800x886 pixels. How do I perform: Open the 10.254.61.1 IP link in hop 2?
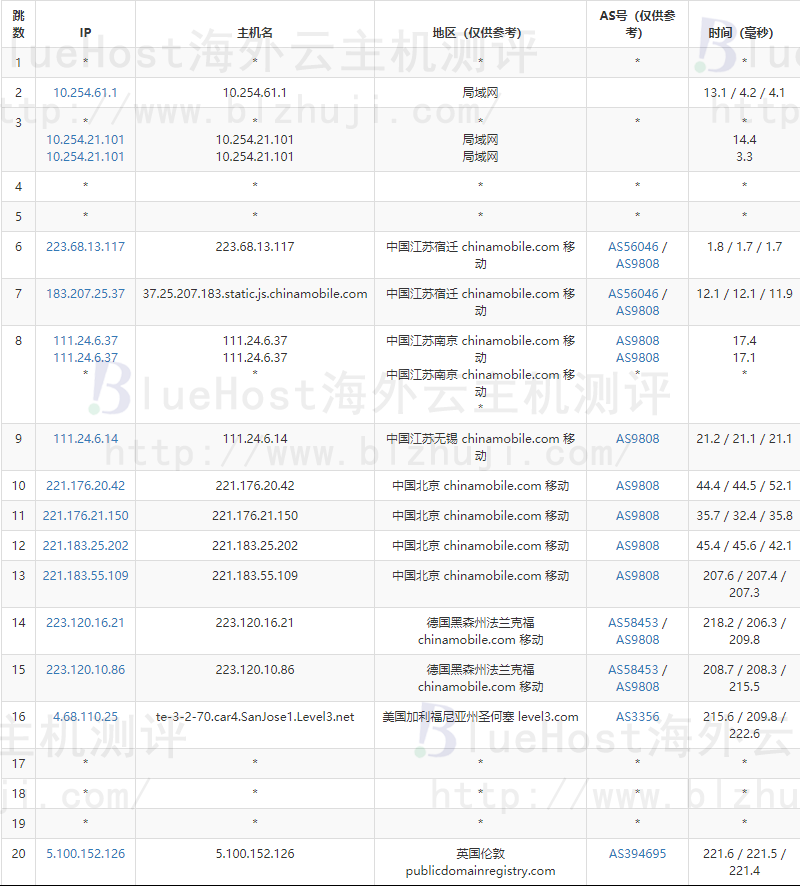[85, 93]
